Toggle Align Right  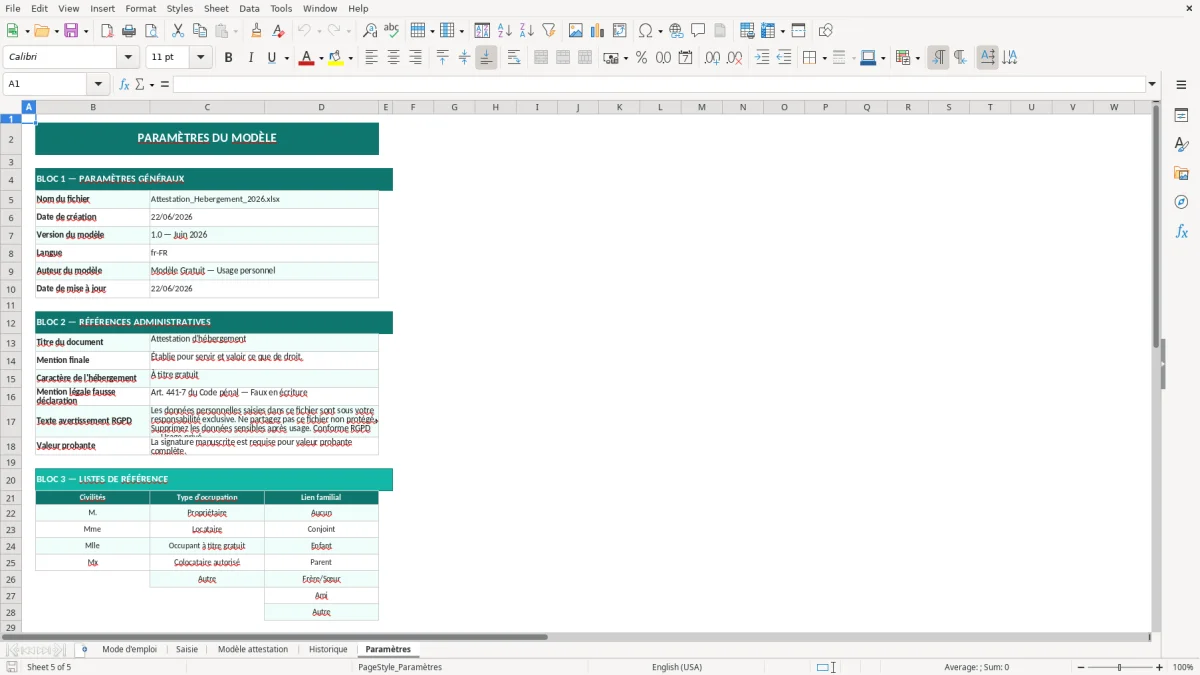(415, 58)
